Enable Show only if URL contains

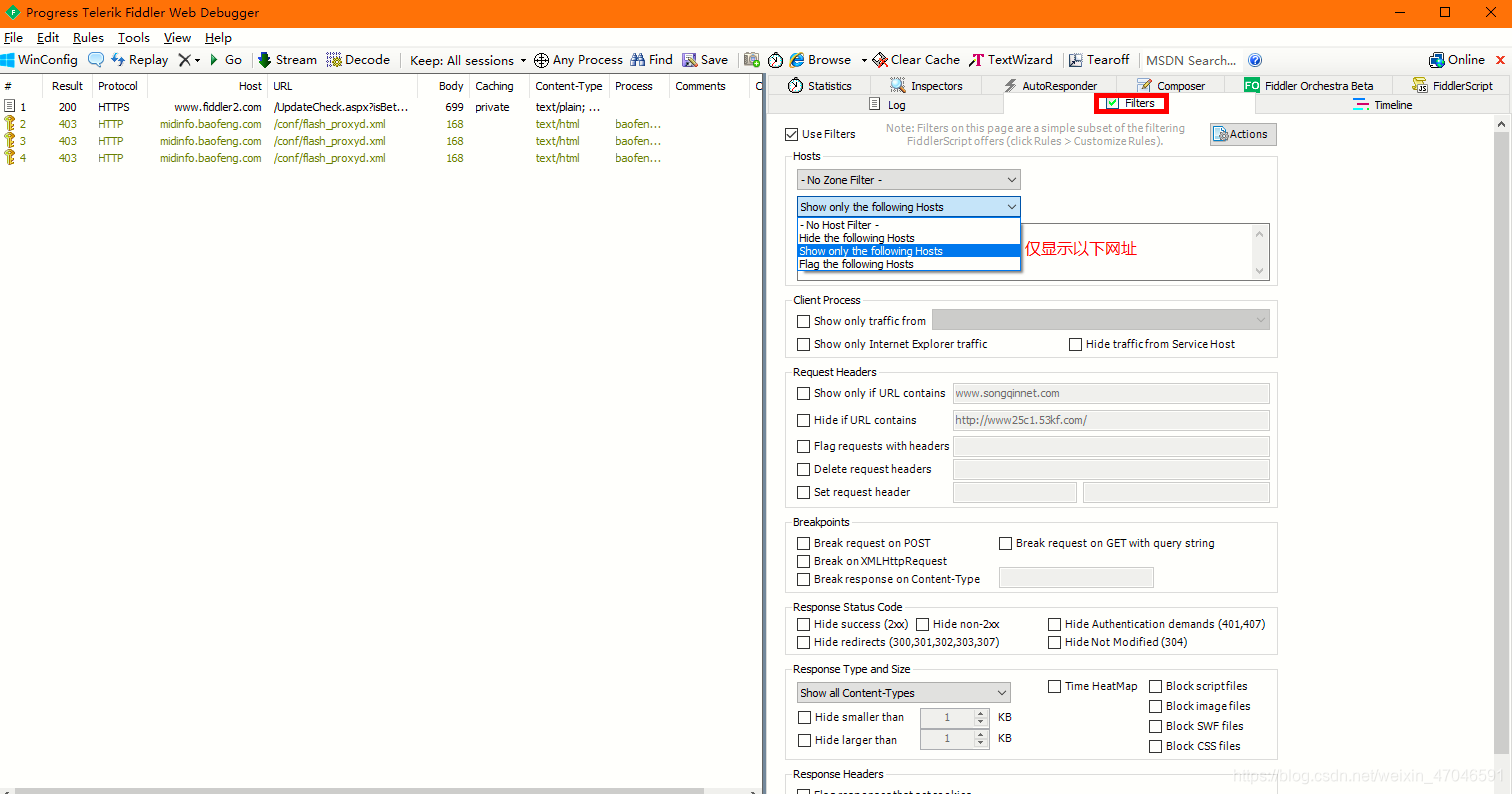803,394
